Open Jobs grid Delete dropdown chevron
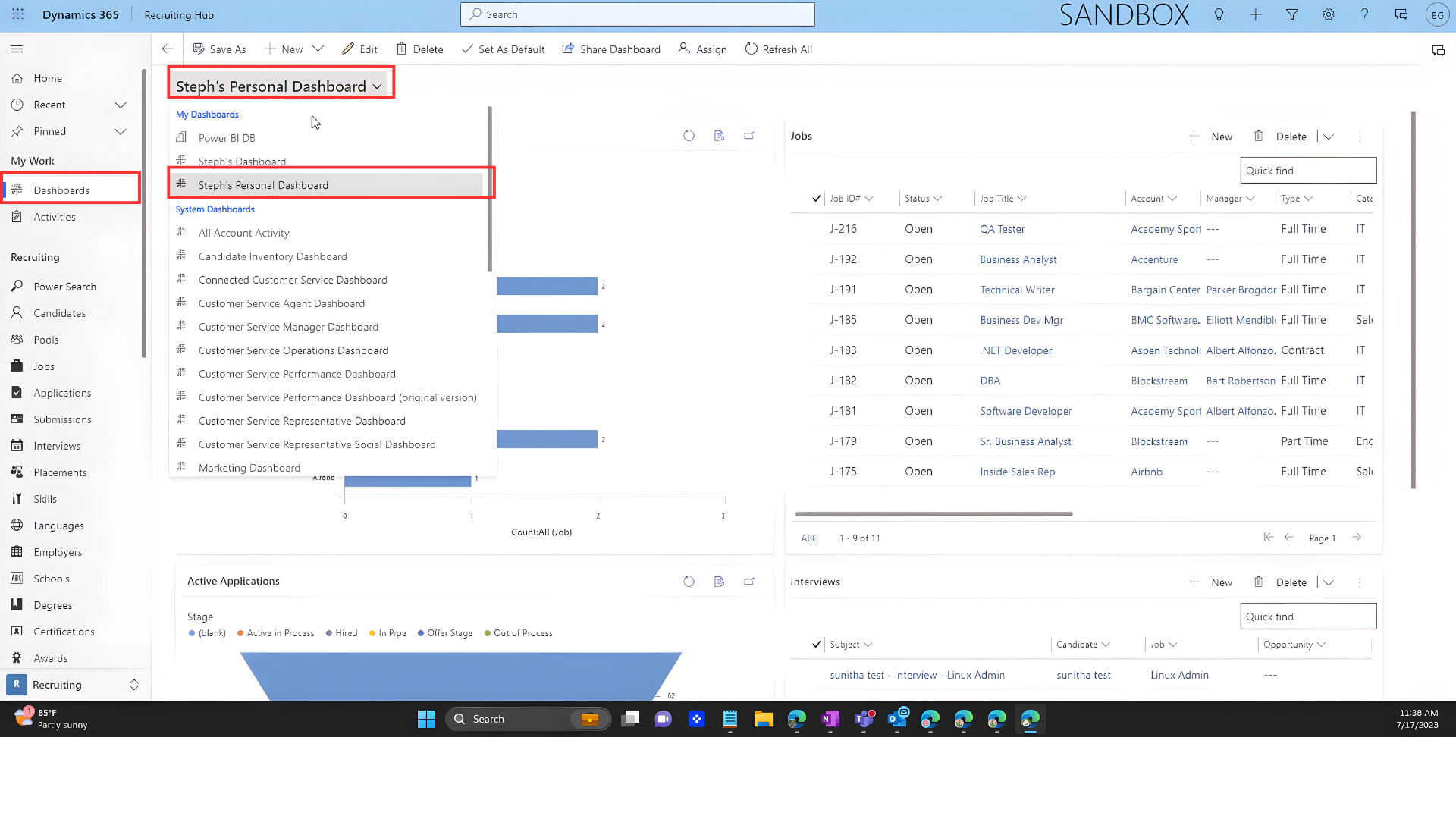The height and width of the screenshot is (819, 1456). 1329,136
